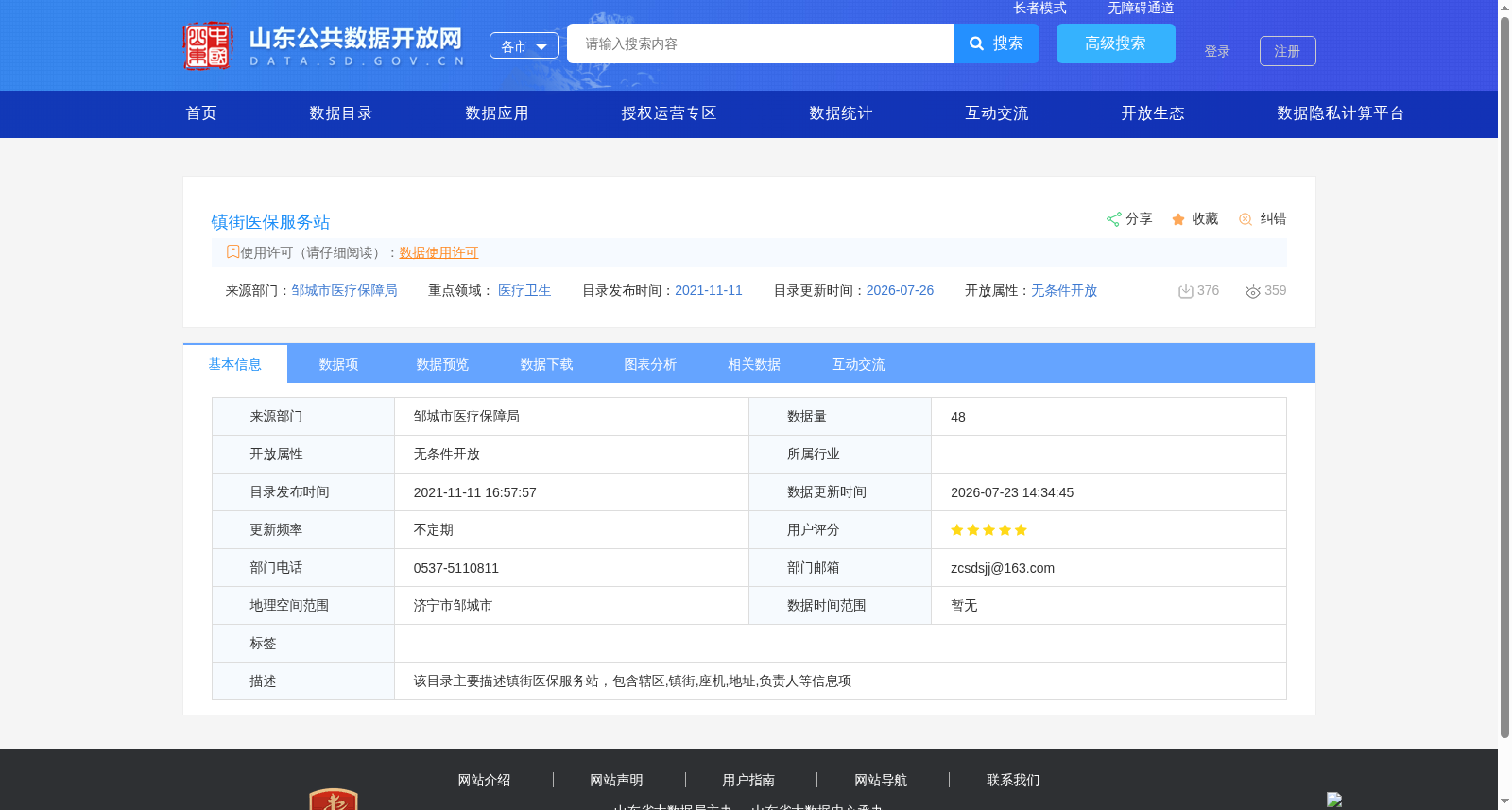Switch to the 相关数据 tab
Screen dimensions: 1512x810
[755, 364]
